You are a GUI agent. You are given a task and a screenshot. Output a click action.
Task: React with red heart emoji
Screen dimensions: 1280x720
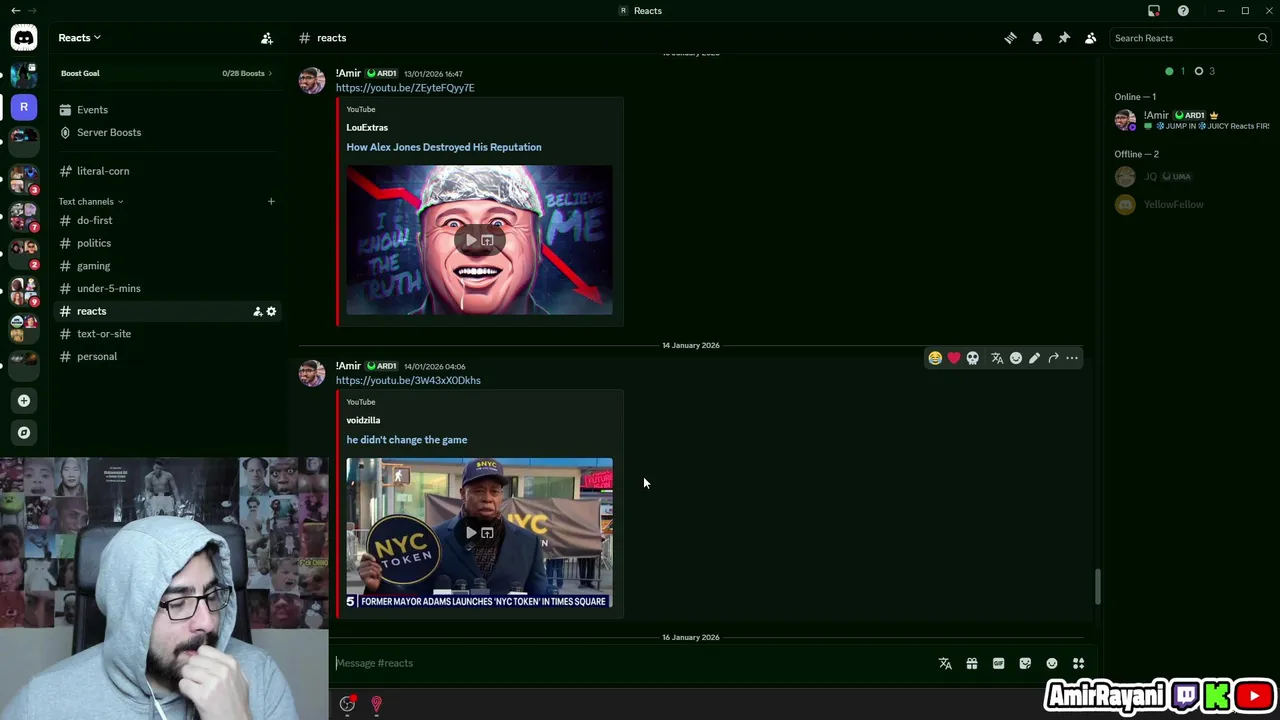[954, 358]
